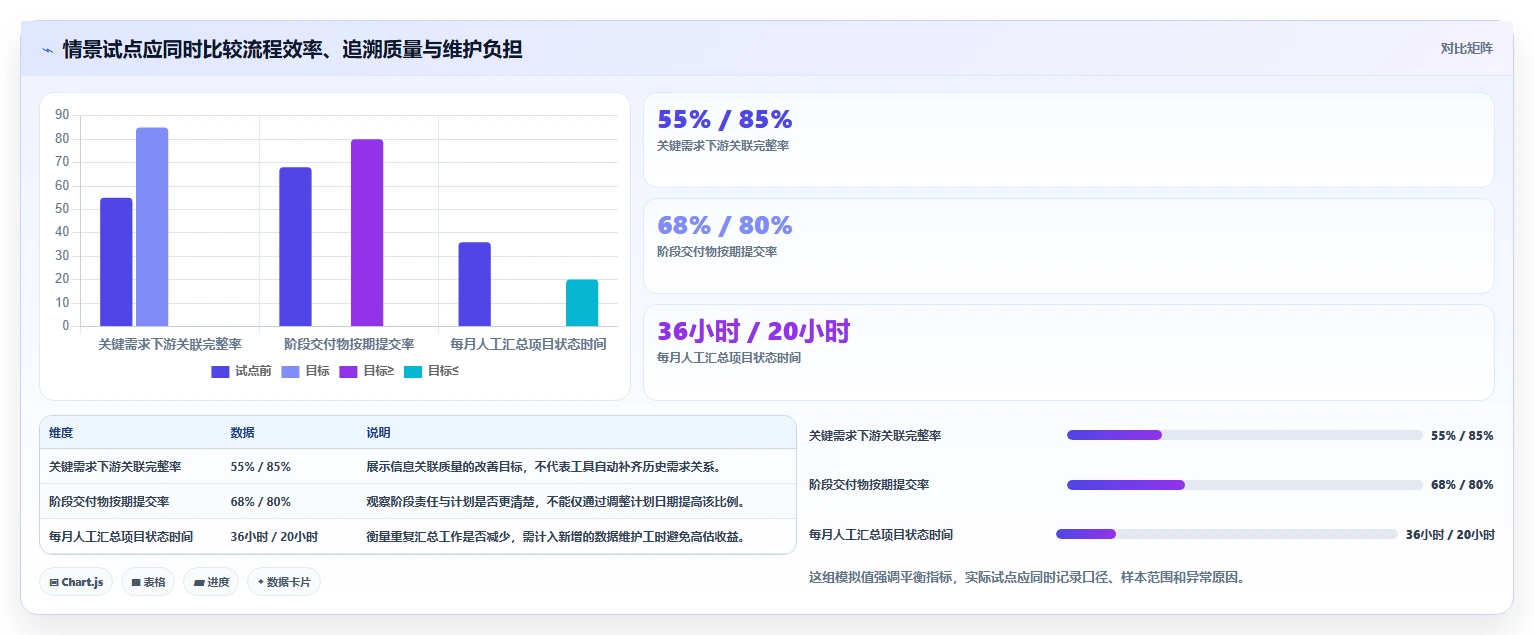Click the 试点前 legend color box
Image resolution: width=1534 pixels, height=635 pixels.
pos(220,372)
